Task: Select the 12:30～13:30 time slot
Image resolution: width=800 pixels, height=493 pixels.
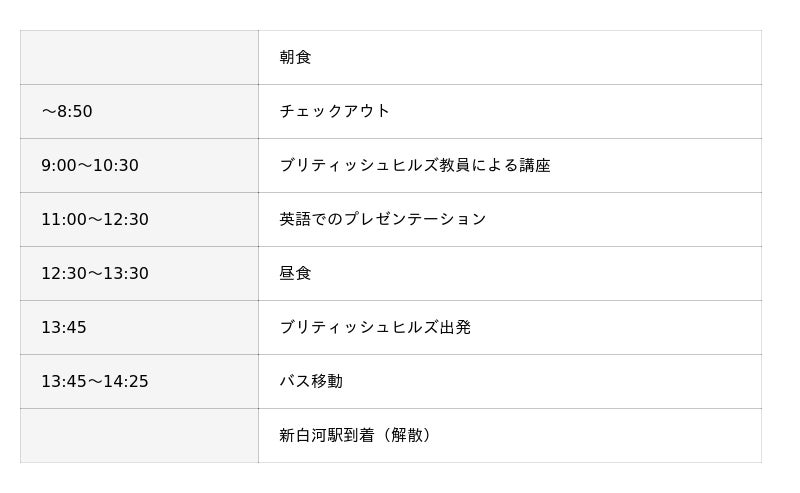Action: (95, 274)
